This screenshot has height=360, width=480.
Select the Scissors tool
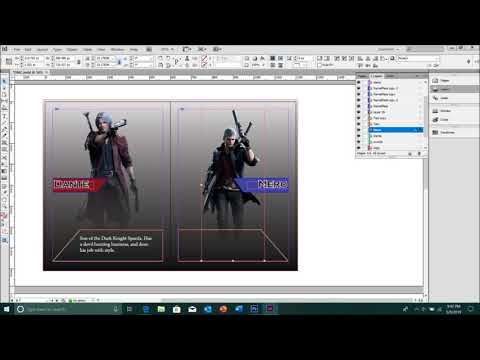[x=5, y=157]
